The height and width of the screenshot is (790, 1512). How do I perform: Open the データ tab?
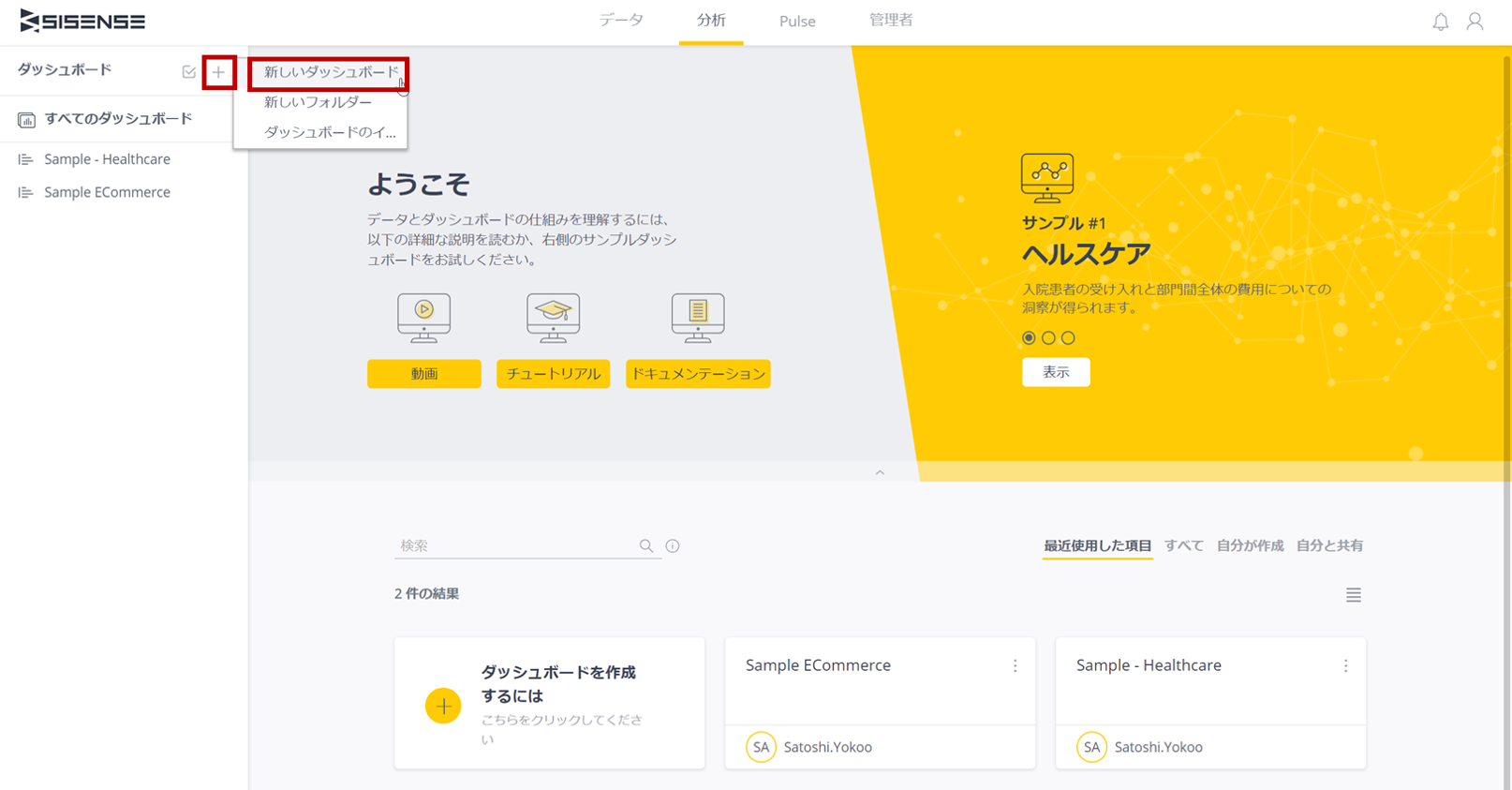pyautogui.click(x=621, y=21)
